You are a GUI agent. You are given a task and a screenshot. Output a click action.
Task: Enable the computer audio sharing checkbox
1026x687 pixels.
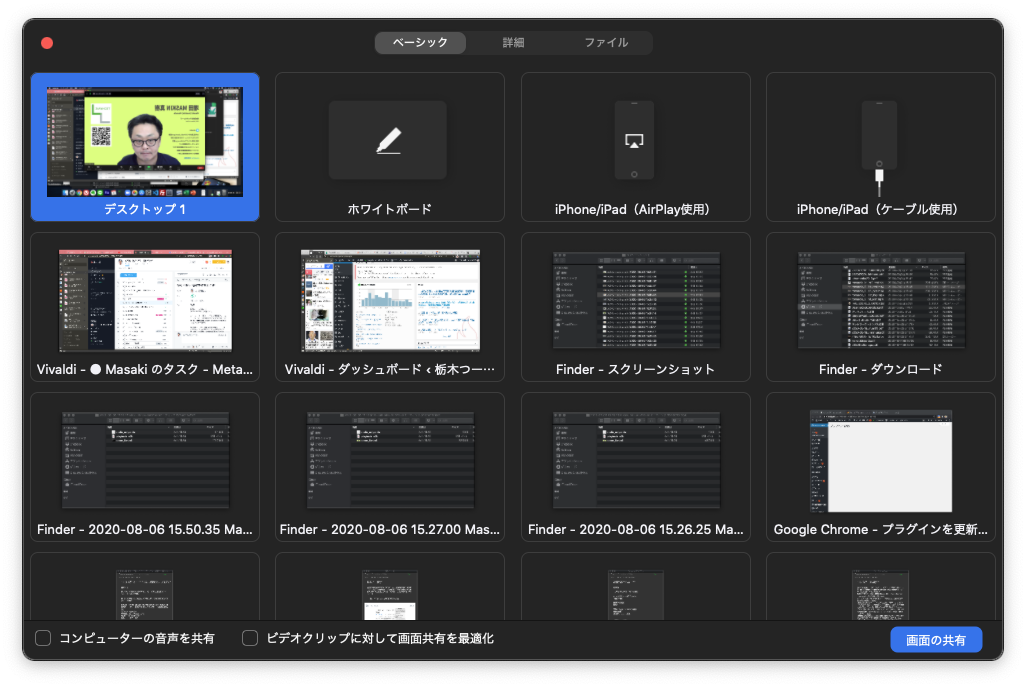click(x=43, y=638)
